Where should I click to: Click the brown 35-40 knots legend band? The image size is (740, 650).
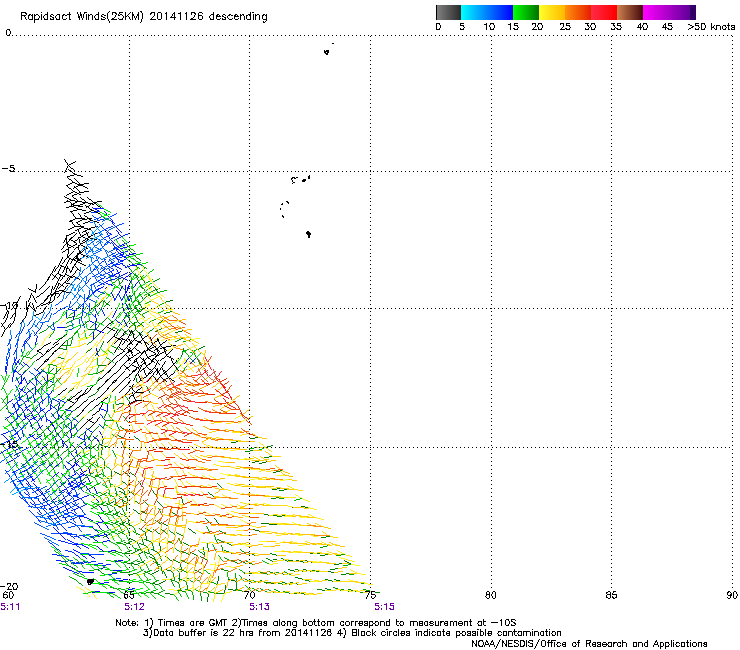coord(630,12)
